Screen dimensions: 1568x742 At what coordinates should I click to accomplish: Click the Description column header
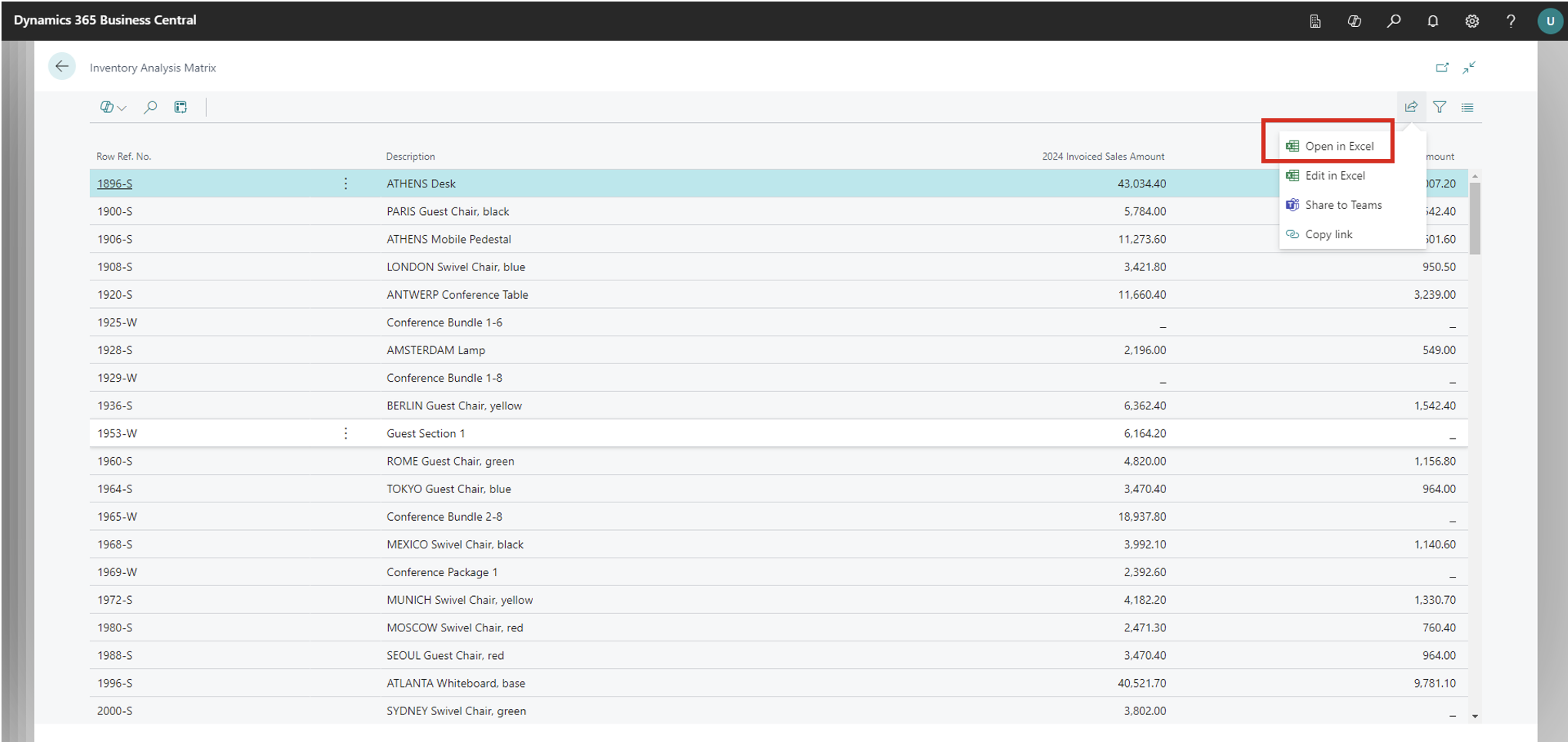[410, 157]
